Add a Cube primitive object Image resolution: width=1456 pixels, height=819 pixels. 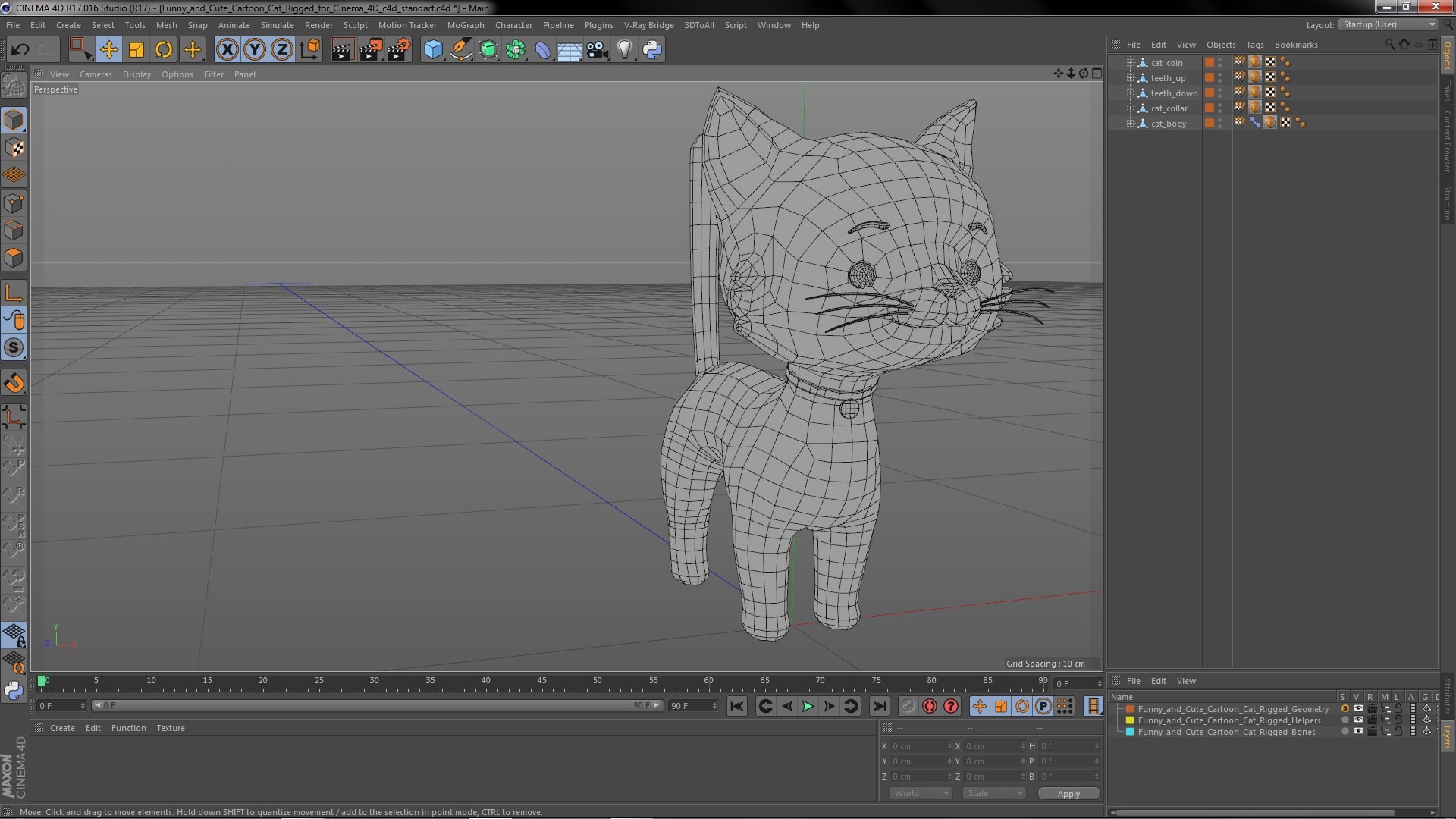click(433, 50)
